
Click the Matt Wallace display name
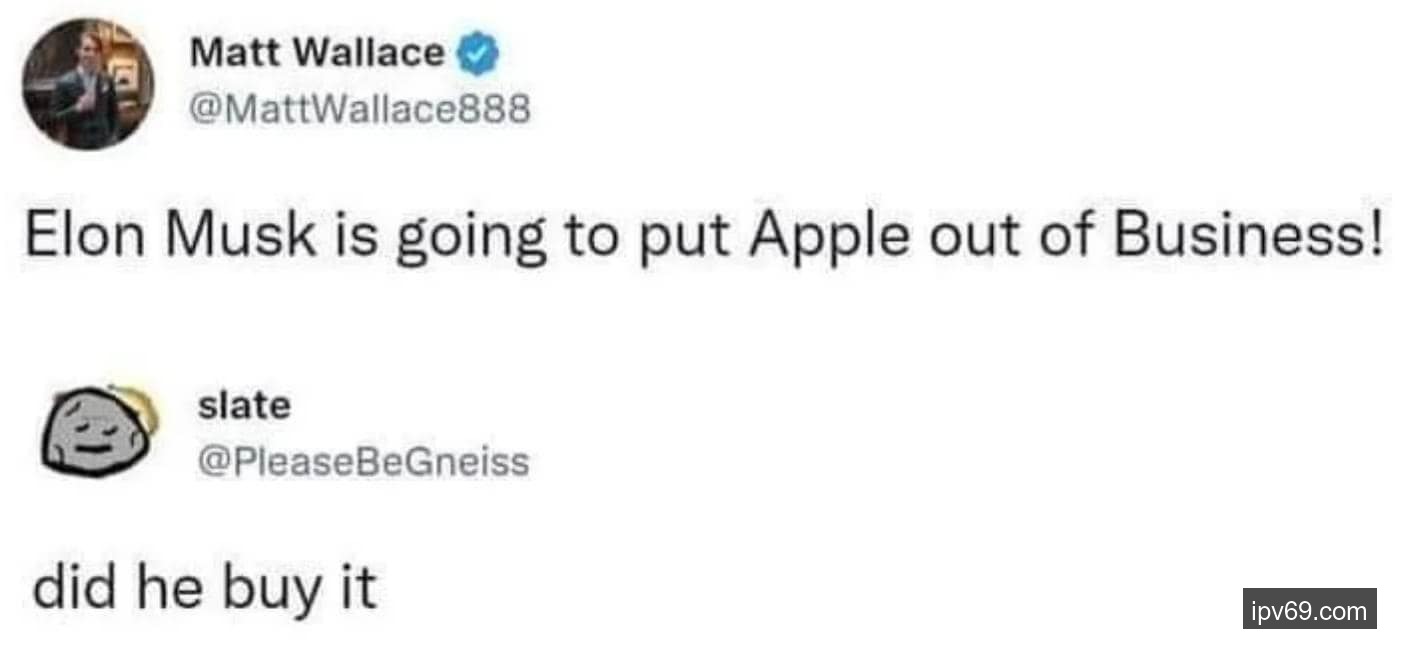317,53
